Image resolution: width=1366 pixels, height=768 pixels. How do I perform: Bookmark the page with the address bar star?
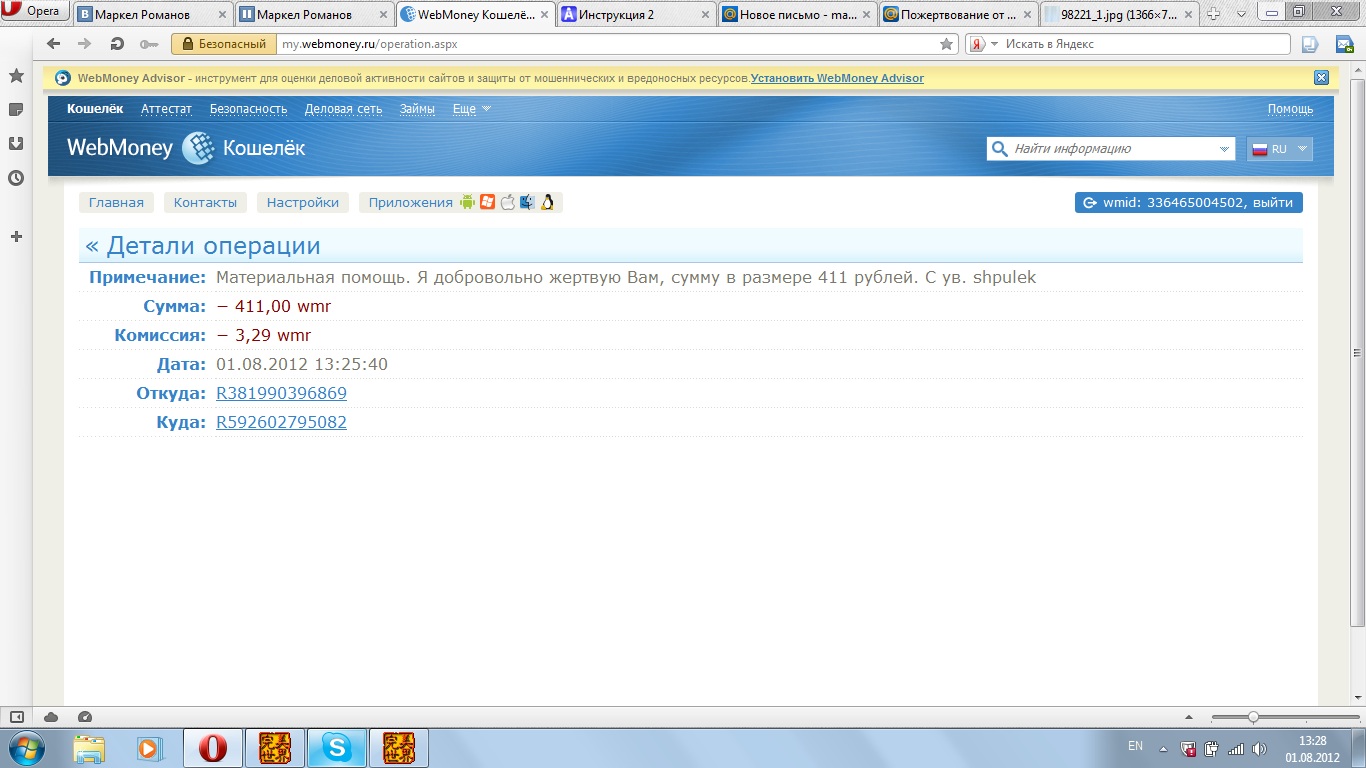(947, 44)
